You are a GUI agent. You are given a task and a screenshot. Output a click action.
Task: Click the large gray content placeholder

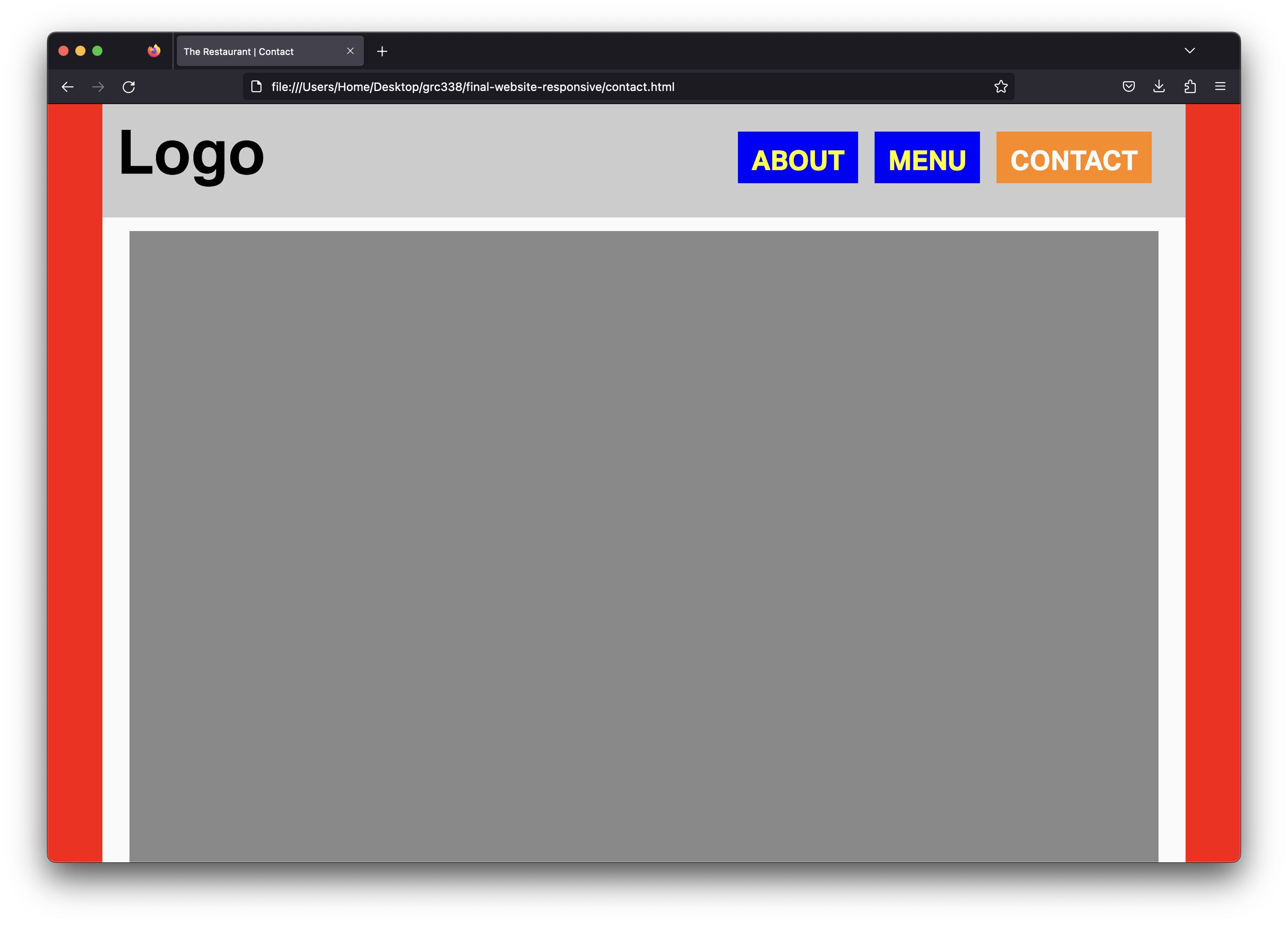(x=644, y=546)
